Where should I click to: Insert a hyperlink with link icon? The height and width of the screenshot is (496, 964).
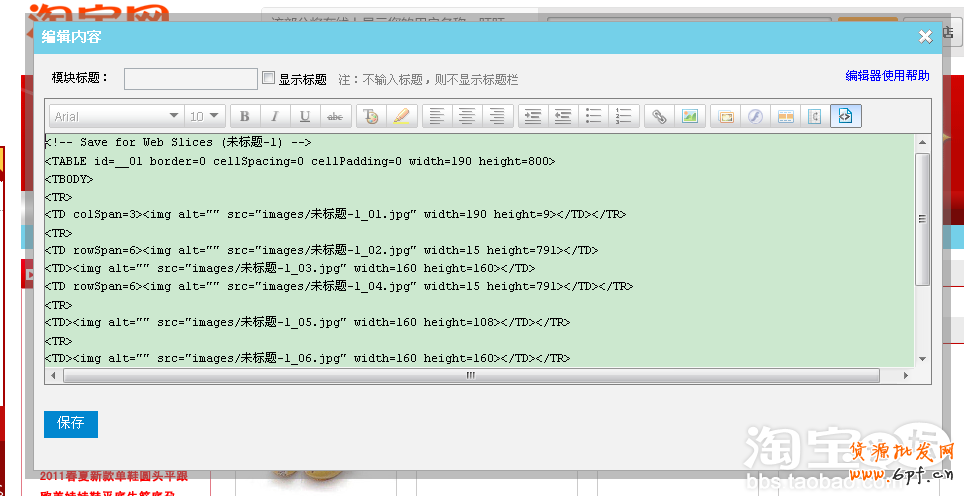tap(659, 116)
